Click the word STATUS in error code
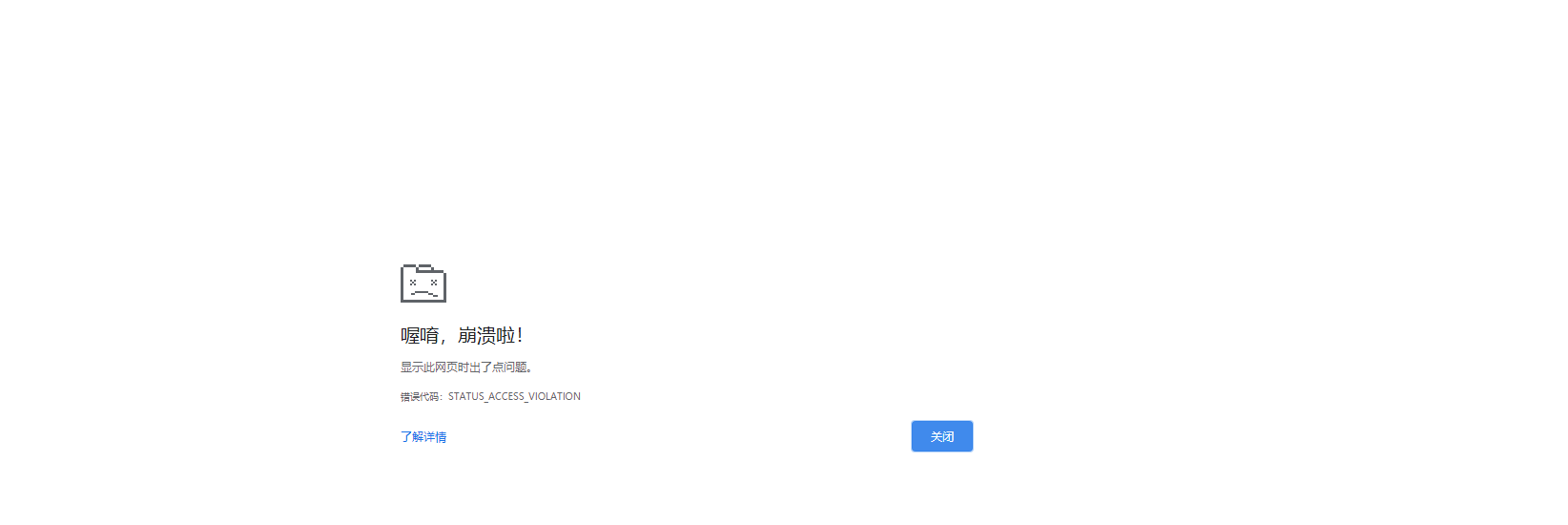This screenshot has width=1568, height=525. 466,397
